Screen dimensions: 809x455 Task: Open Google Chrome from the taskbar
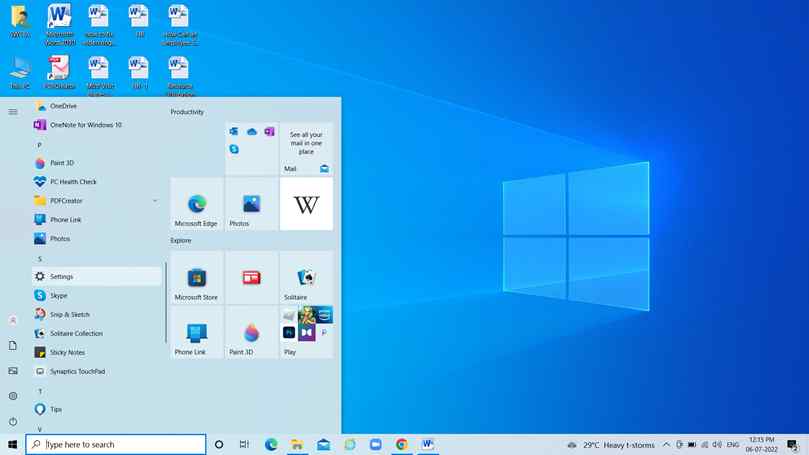(x=401, y=444)
